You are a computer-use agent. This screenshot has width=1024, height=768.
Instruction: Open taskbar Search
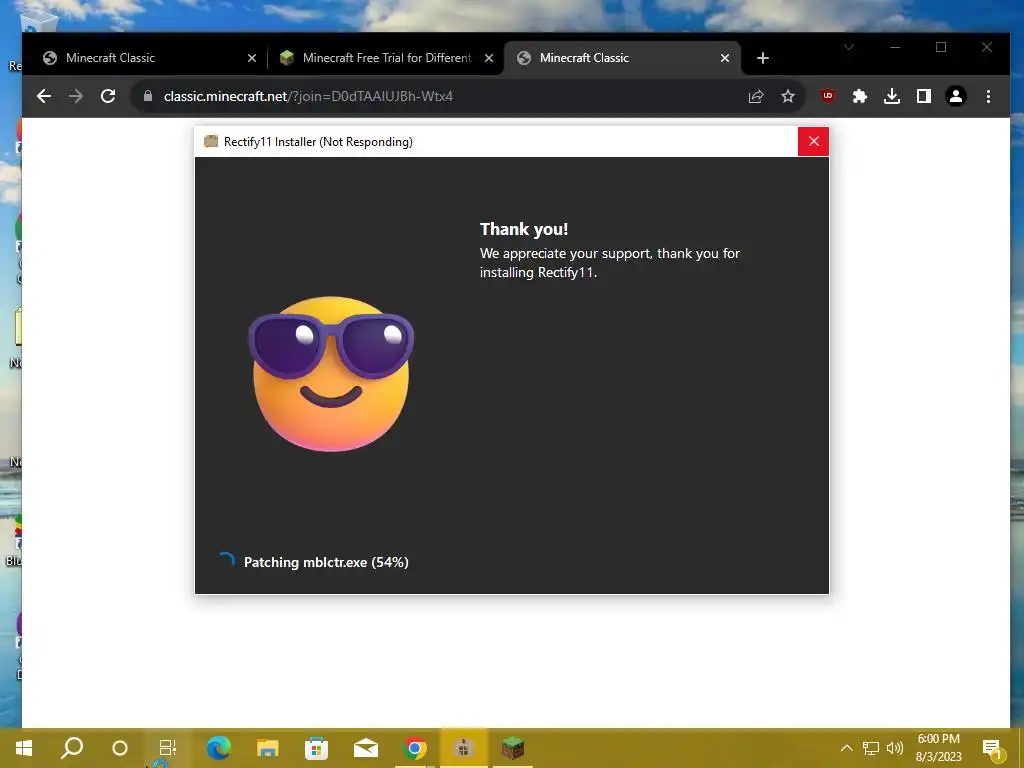click(71, 748)
